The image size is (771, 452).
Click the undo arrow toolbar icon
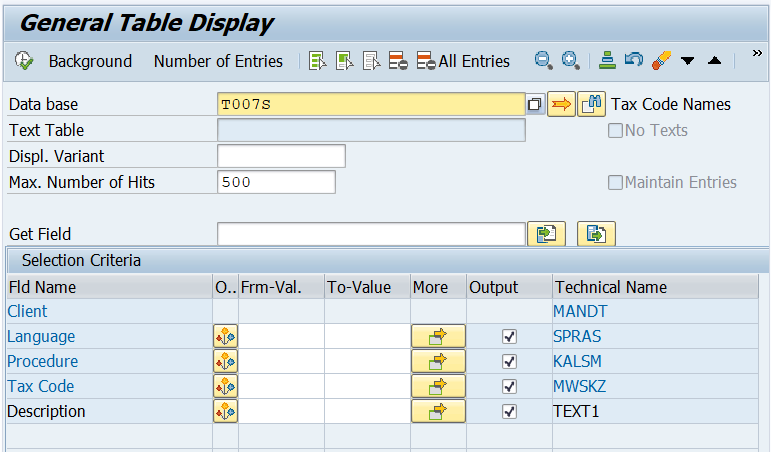[634, 60]
